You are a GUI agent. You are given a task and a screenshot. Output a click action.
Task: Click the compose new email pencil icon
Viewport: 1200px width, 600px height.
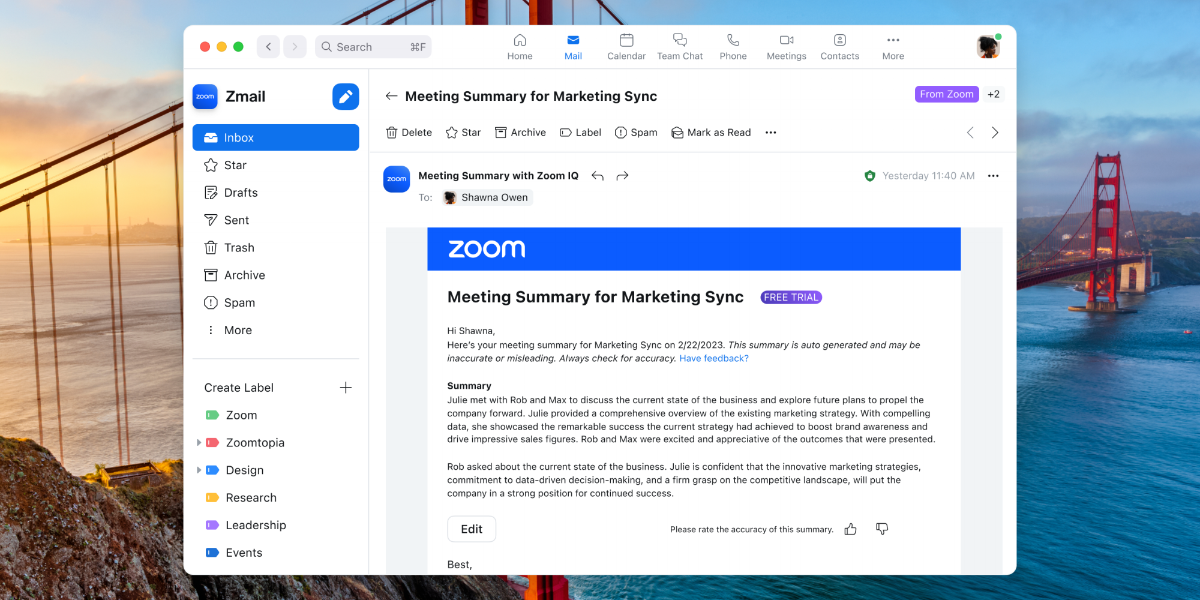345,97
